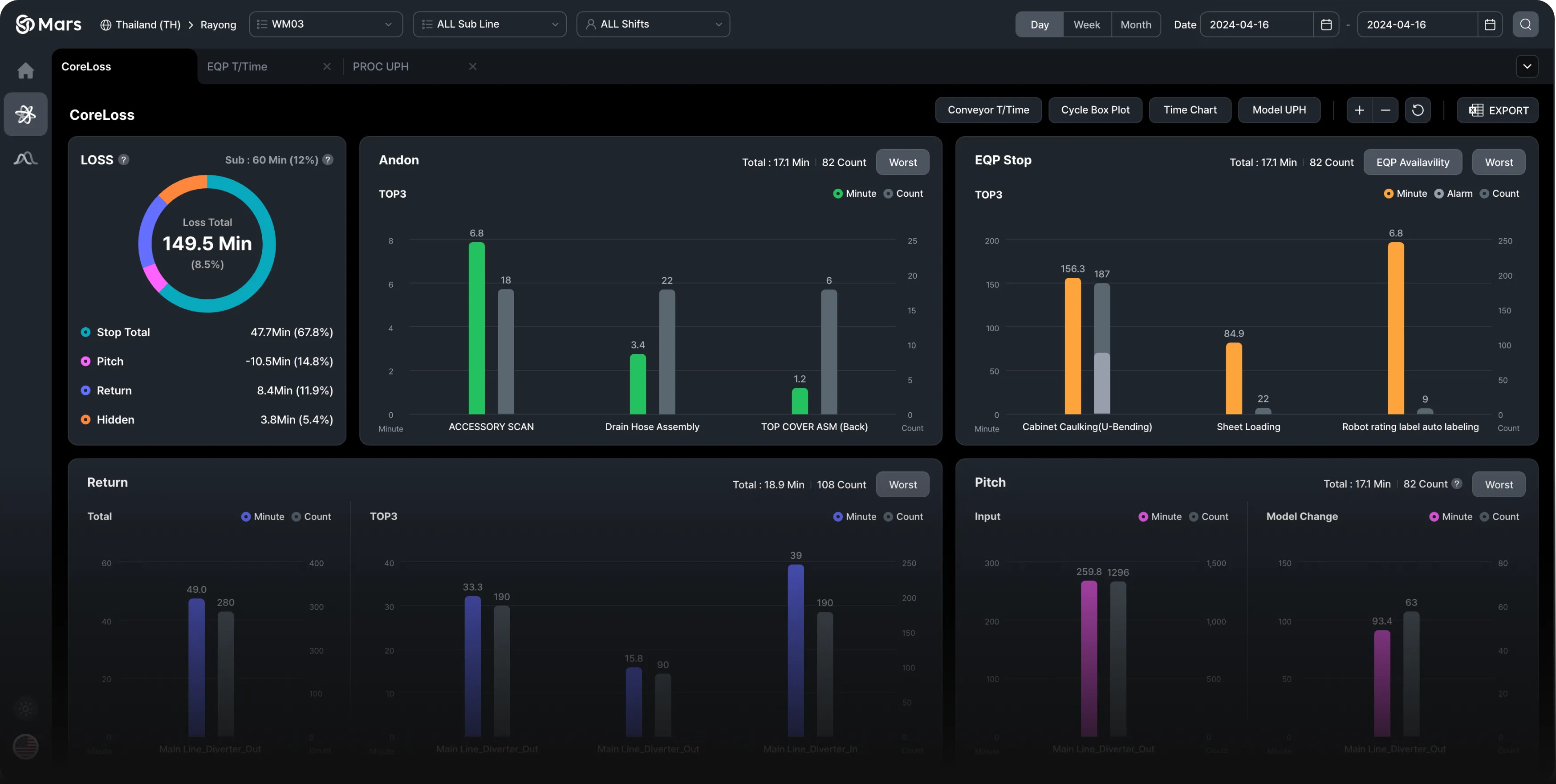The height and width of the screenshot is (784, 1556).
Task: Close the PROC UPH tab
Action: pos(472,66)
